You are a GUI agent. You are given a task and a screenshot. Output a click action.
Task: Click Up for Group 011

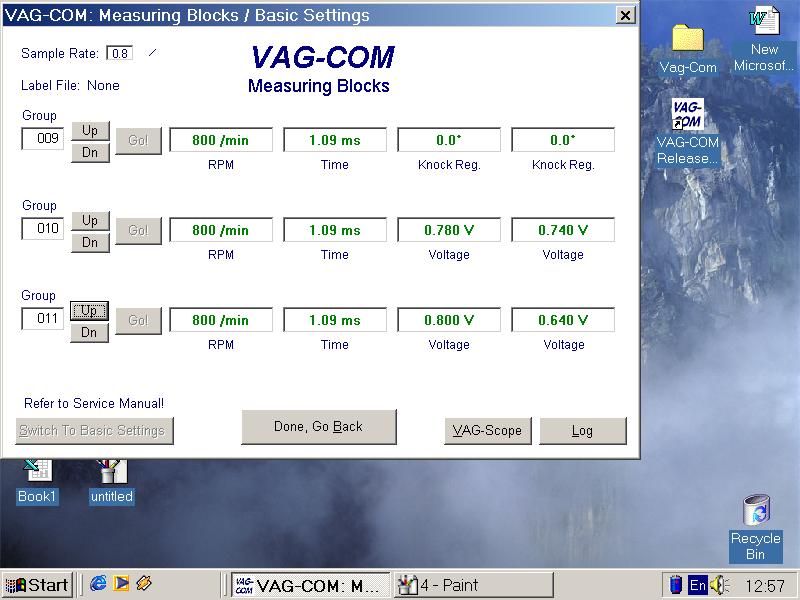(x=89, y=311)
